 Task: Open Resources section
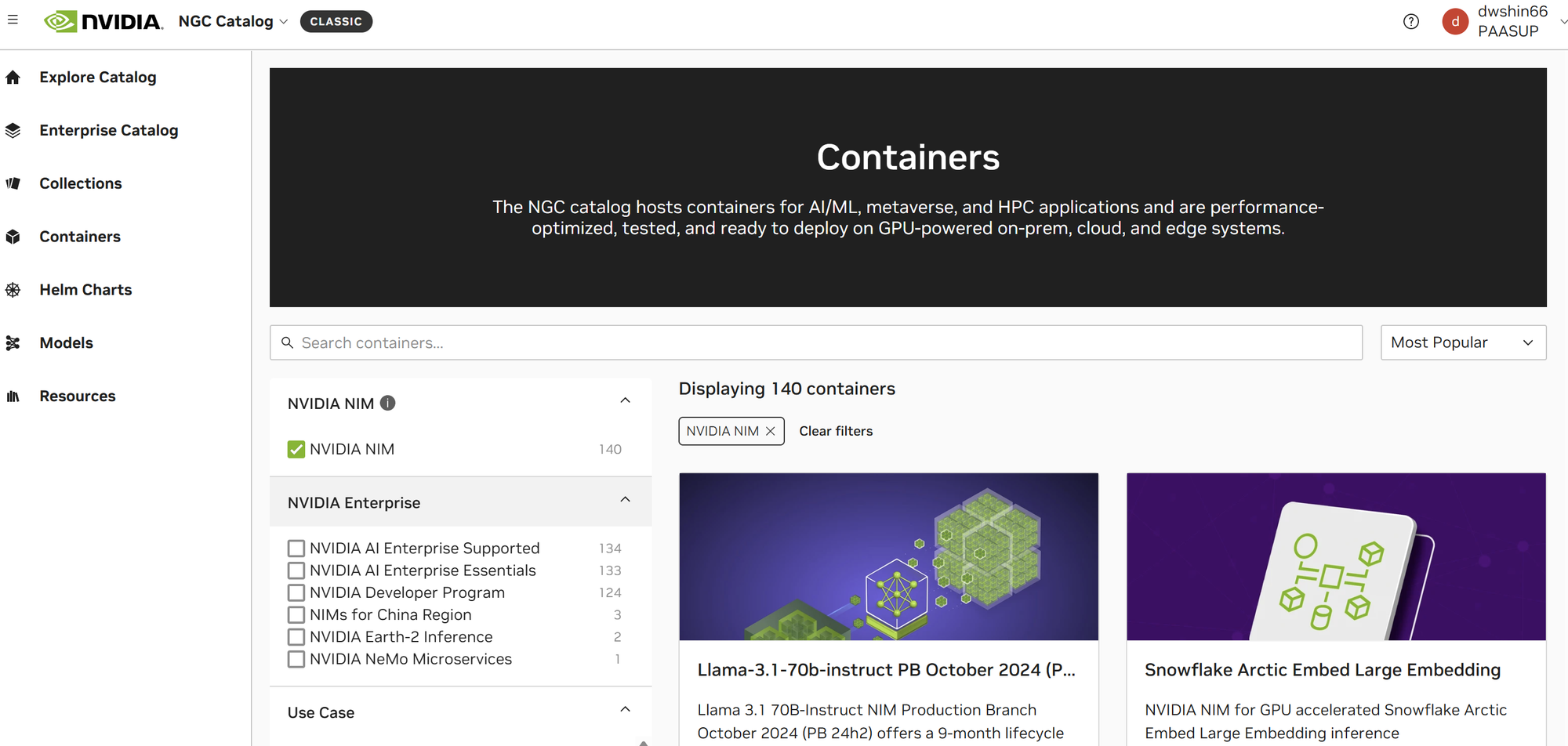click(x=78, y=397)
